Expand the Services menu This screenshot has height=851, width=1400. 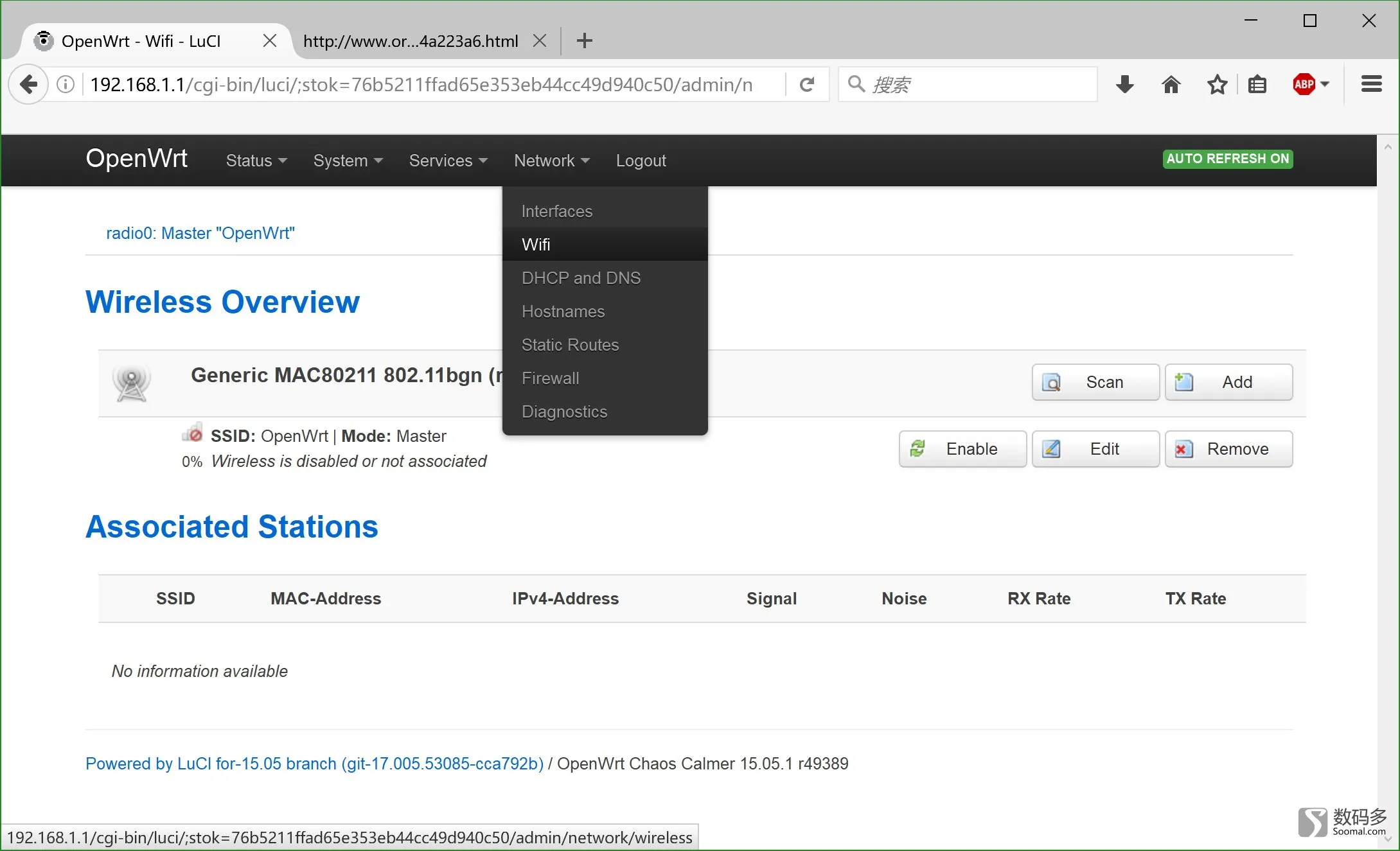(x=448, y=161)
